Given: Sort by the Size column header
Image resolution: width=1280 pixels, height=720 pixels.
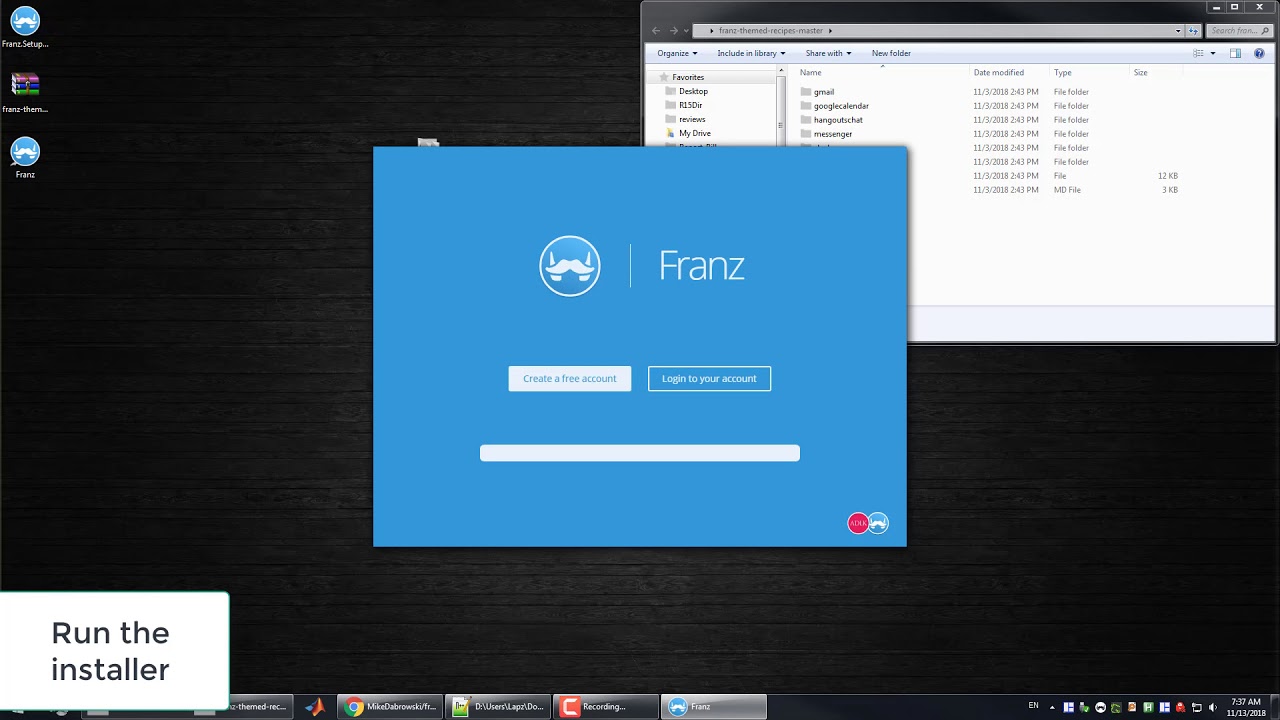Looking at the screenshot, I should [1140, 73].
